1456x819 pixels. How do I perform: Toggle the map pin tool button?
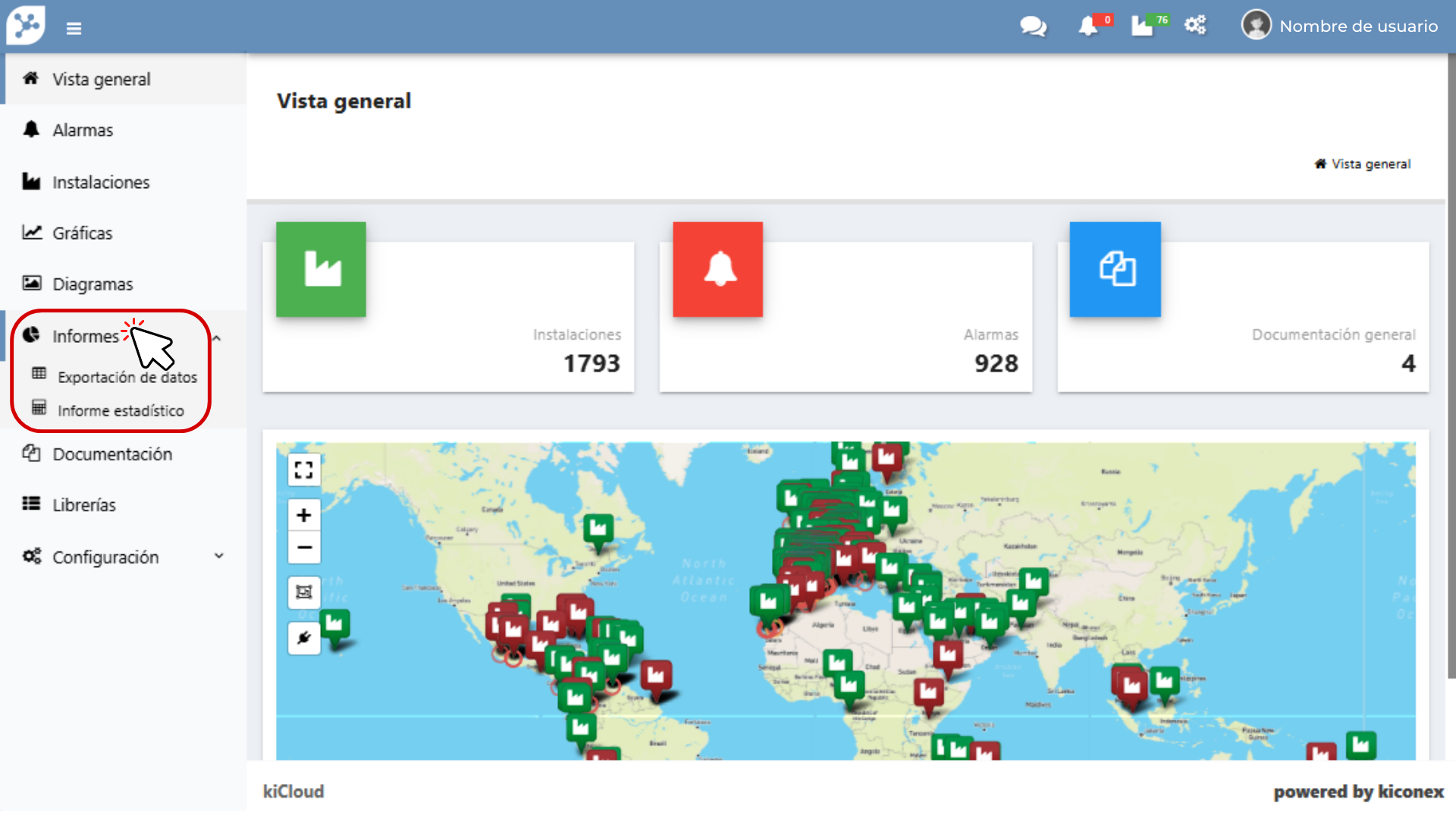(304, 638)
